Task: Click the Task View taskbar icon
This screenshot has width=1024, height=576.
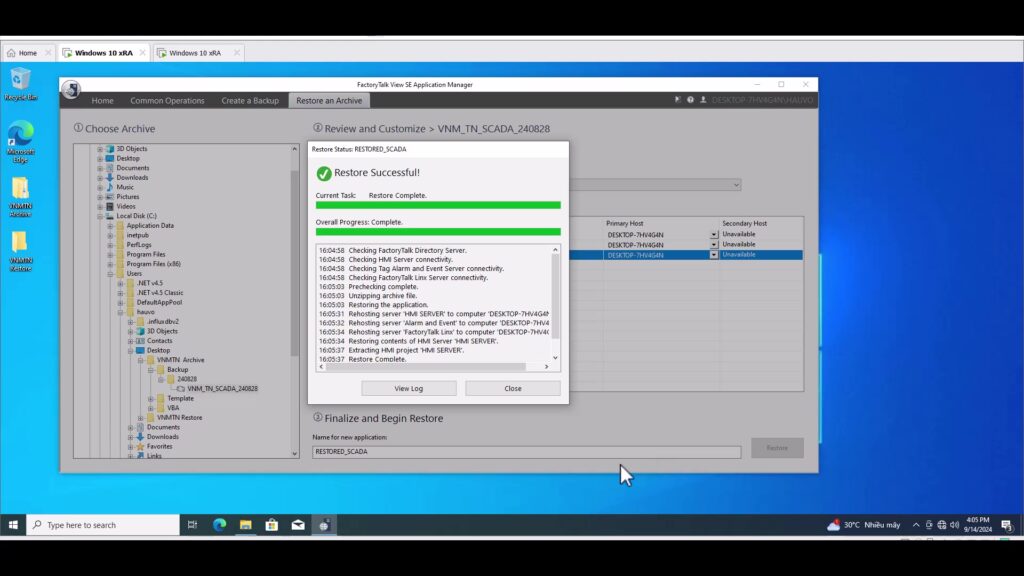Action: point(192,525)
